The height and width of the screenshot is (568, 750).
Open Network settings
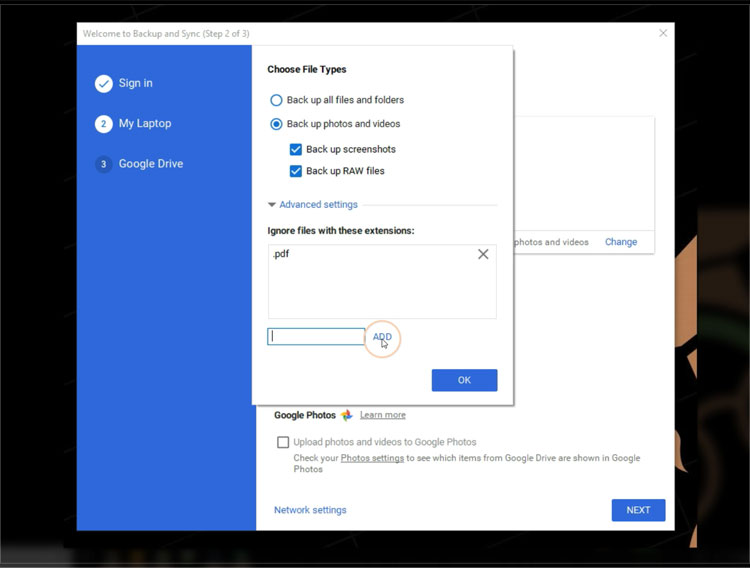coord(310,510)
